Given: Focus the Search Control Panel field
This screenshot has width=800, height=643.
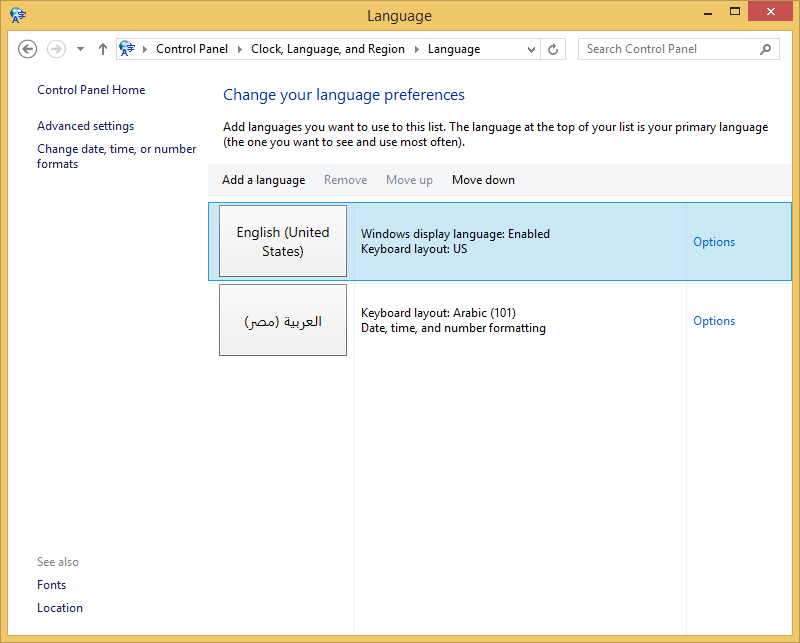Looking at the screenshot, I should coord(679,49).
